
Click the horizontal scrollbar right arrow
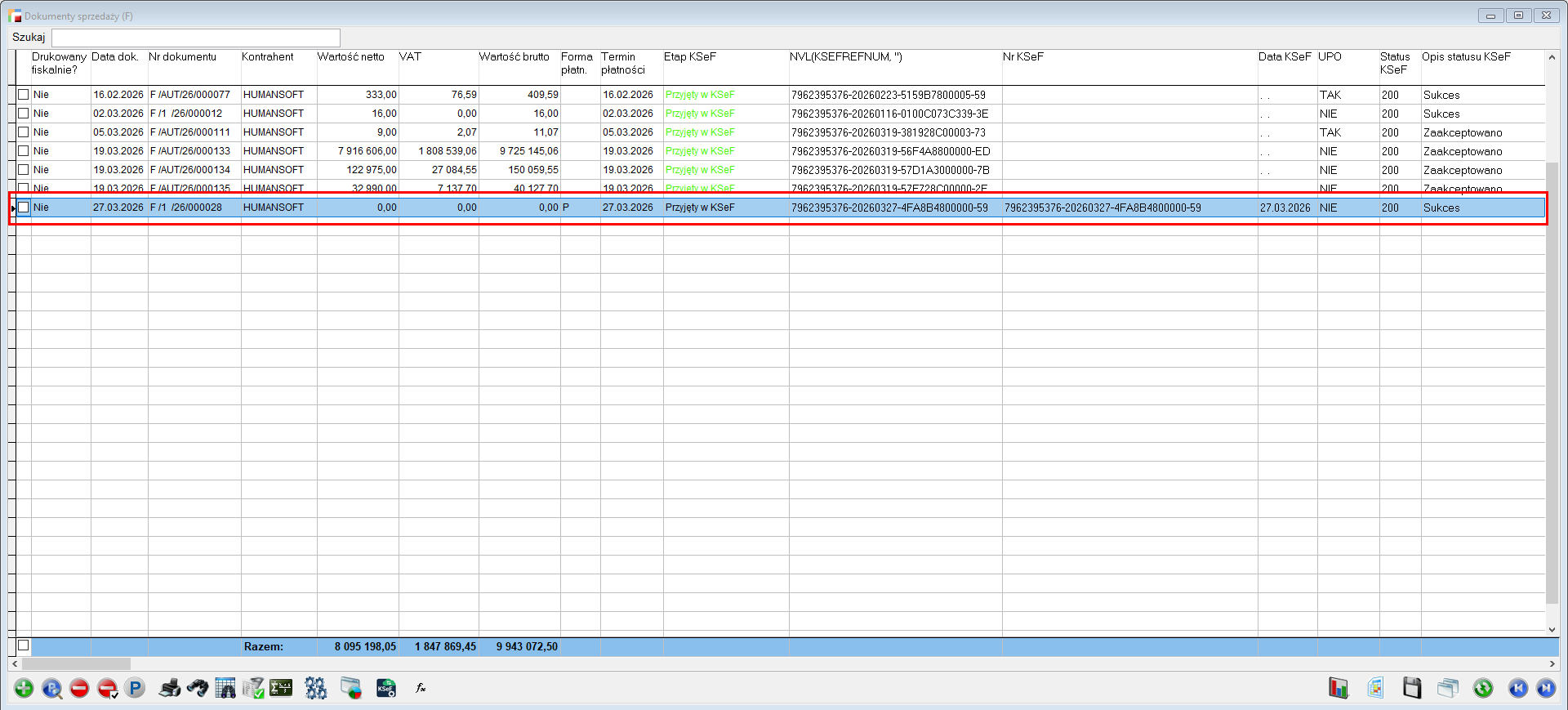[1552, 664]
